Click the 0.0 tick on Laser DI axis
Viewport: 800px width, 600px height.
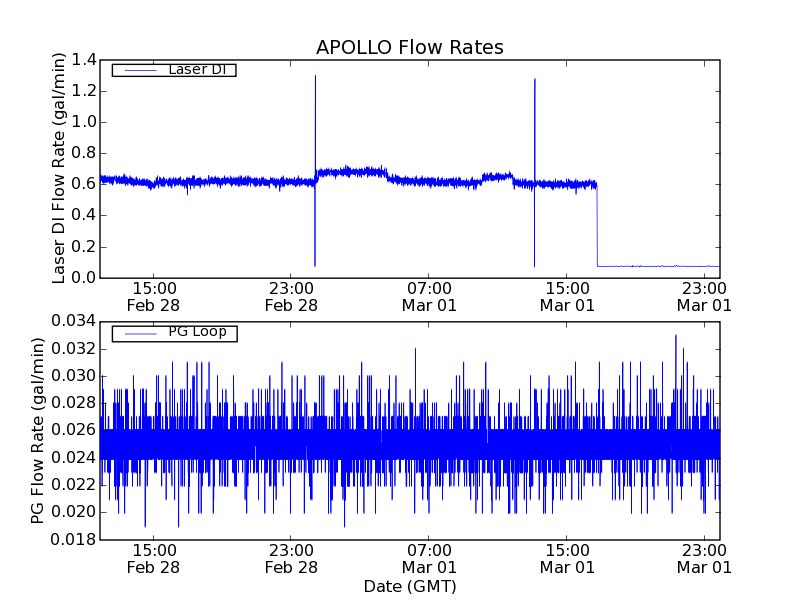(84, 278)
